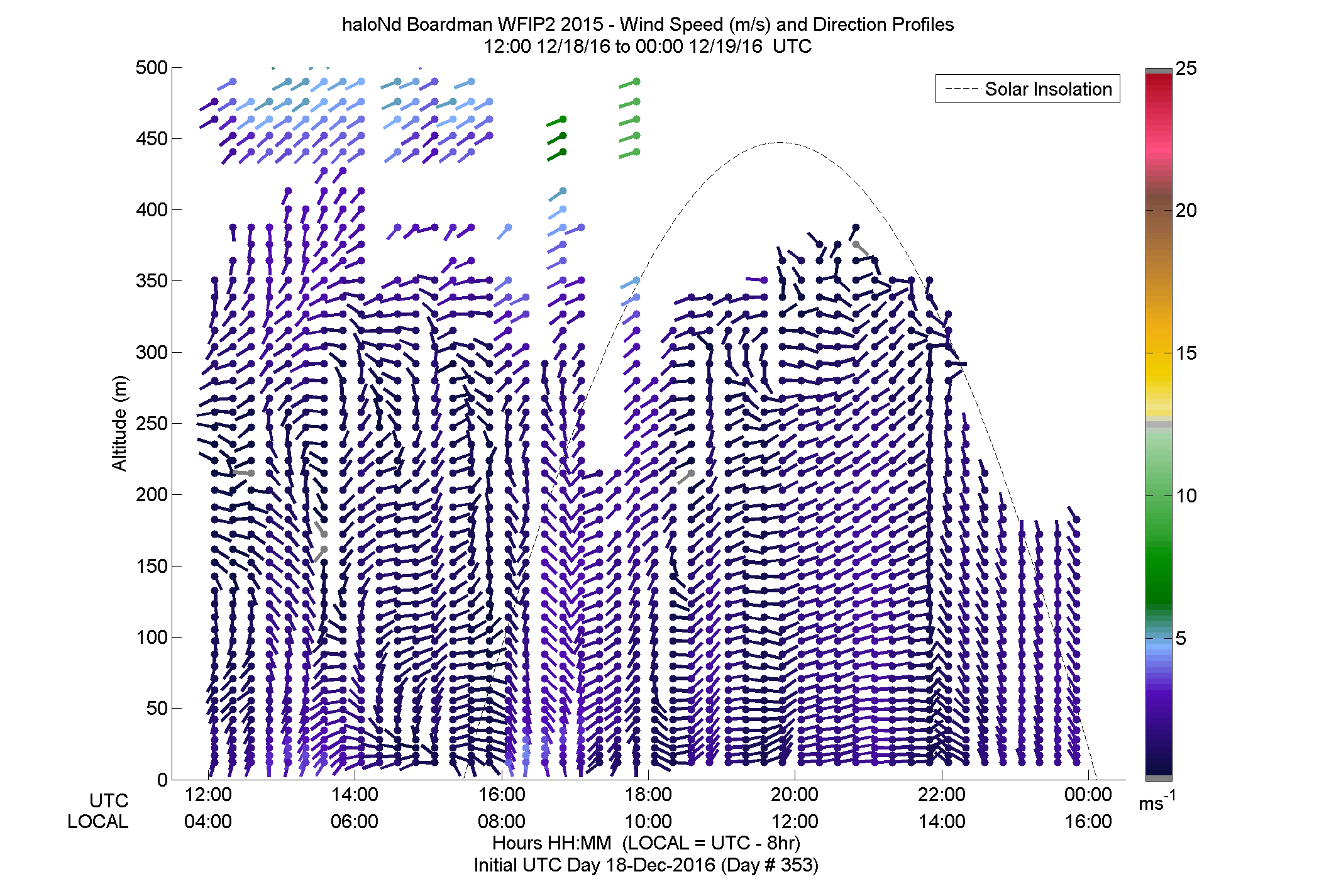Click the colorbar label 5
Screen dimensions: 1319x896
point(1181,639)
